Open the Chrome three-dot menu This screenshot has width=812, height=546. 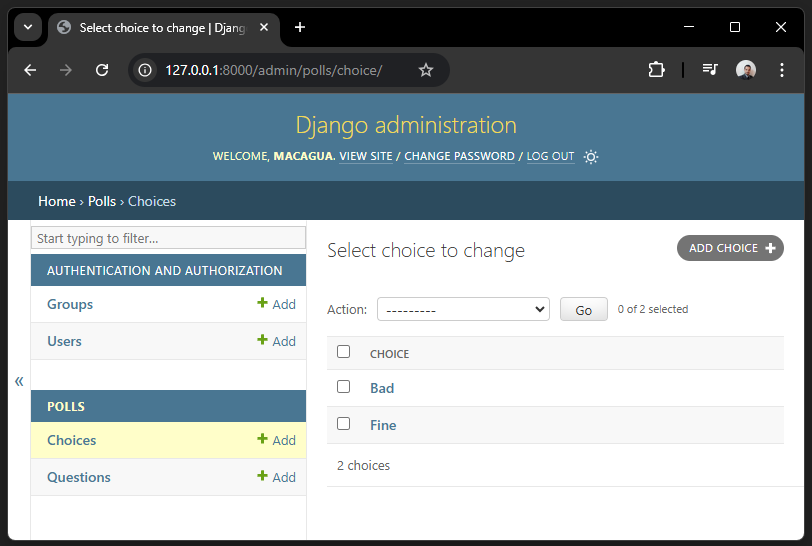(x=781, y=70)
